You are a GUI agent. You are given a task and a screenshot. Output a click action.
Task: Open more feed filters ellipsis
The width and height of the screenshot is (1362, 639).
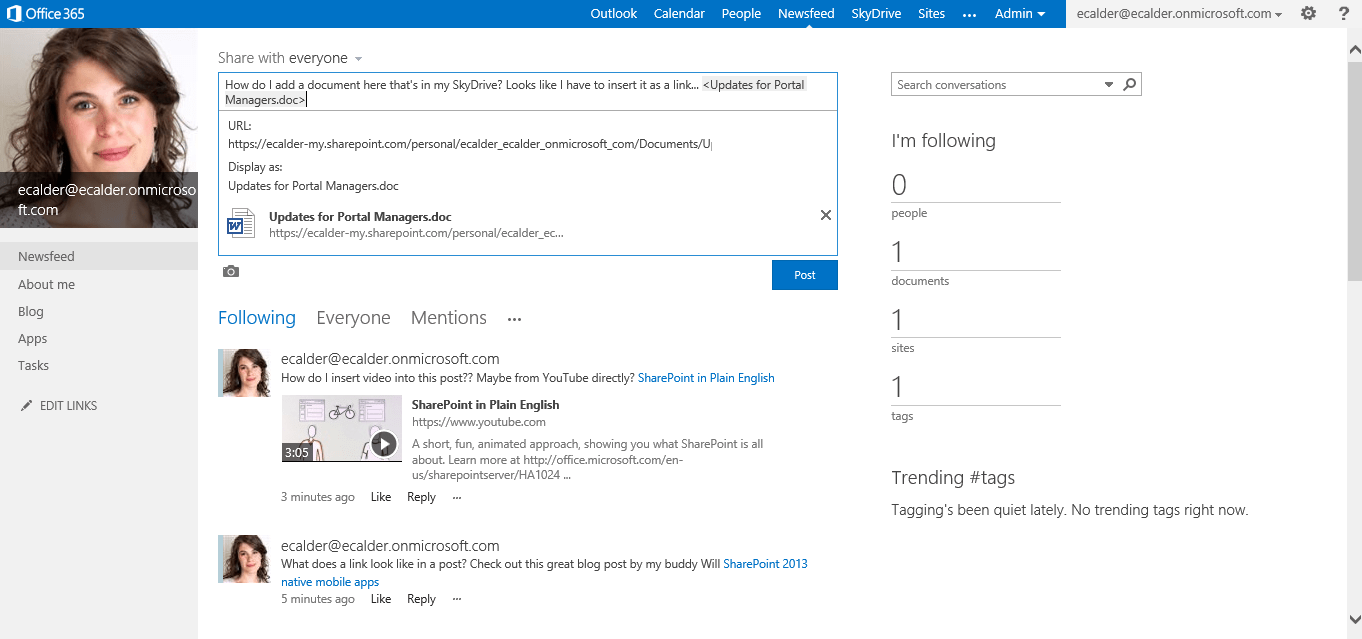[514, 319]
